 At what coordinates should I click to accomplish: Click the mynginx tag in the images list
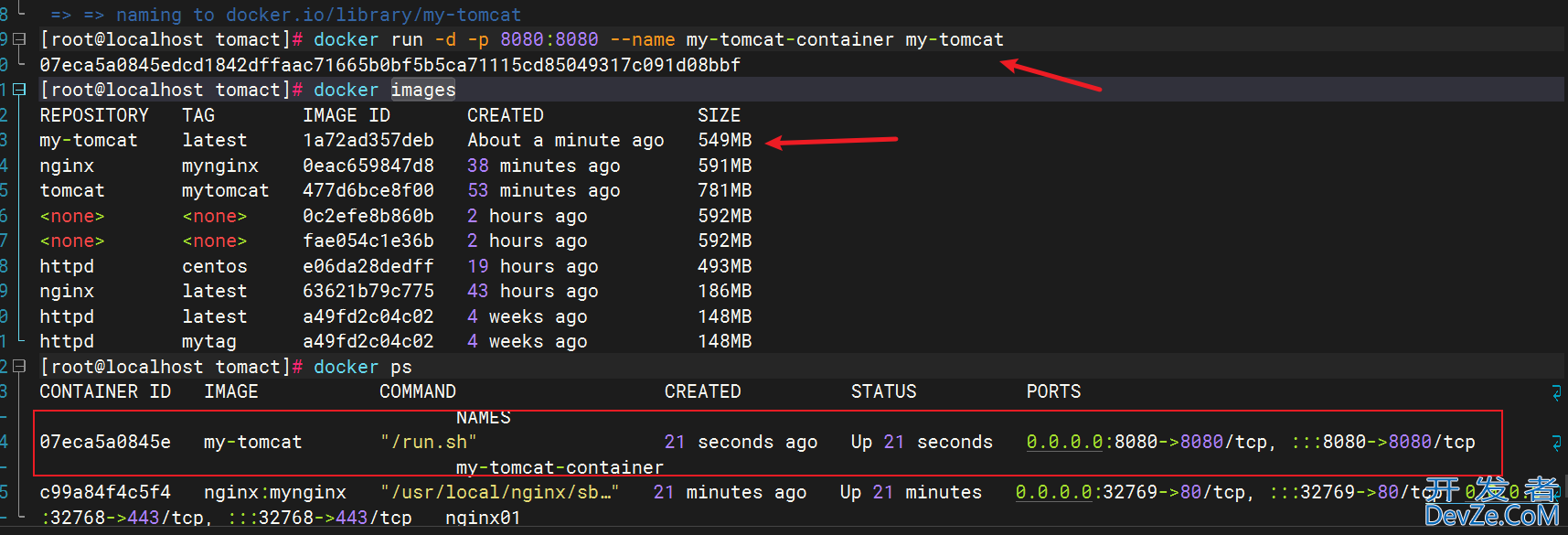220,166
